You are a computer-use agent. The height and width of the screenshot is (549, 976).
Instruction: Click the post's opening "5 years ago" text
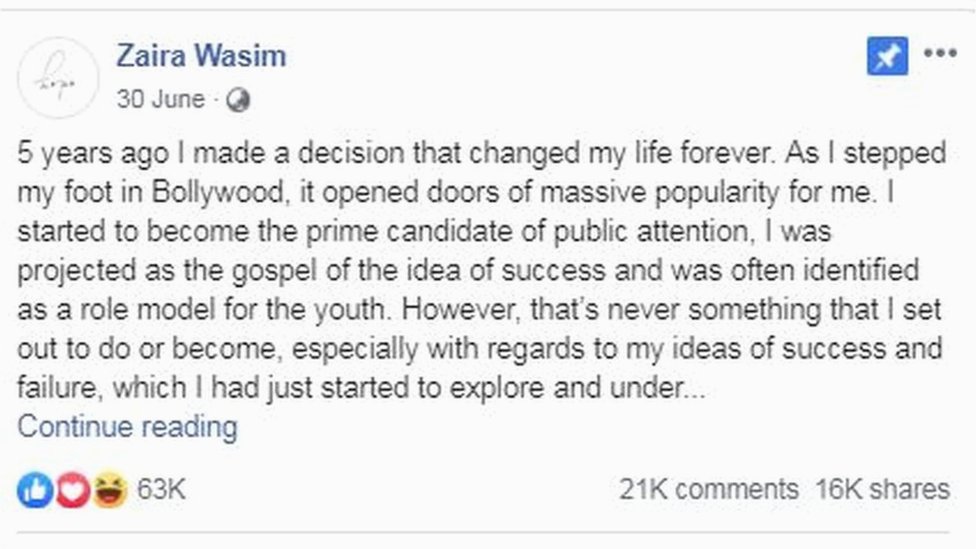point(83,156)
